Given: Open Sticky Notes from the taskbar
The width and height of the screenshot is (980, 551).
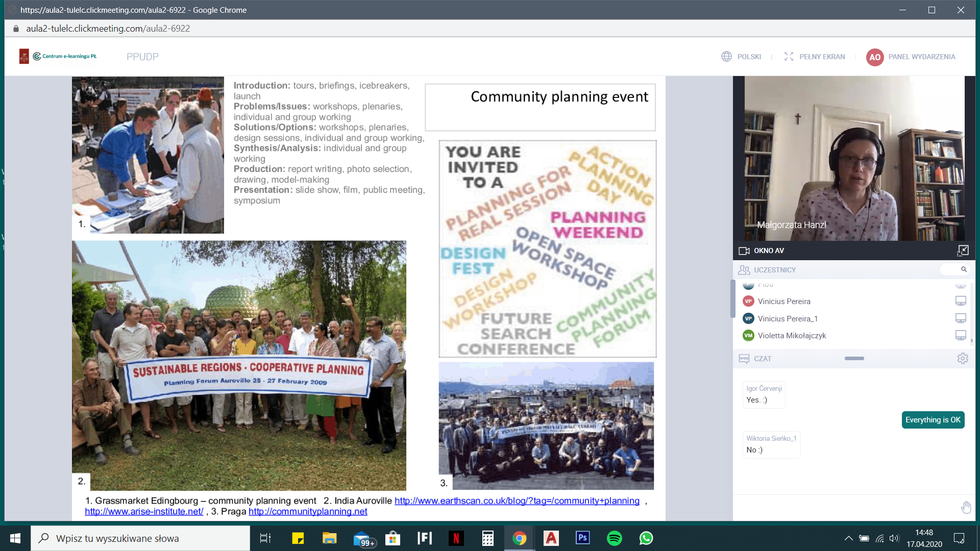Looking at the screenshot, I should pyautogui.click(x=298, y=539).
